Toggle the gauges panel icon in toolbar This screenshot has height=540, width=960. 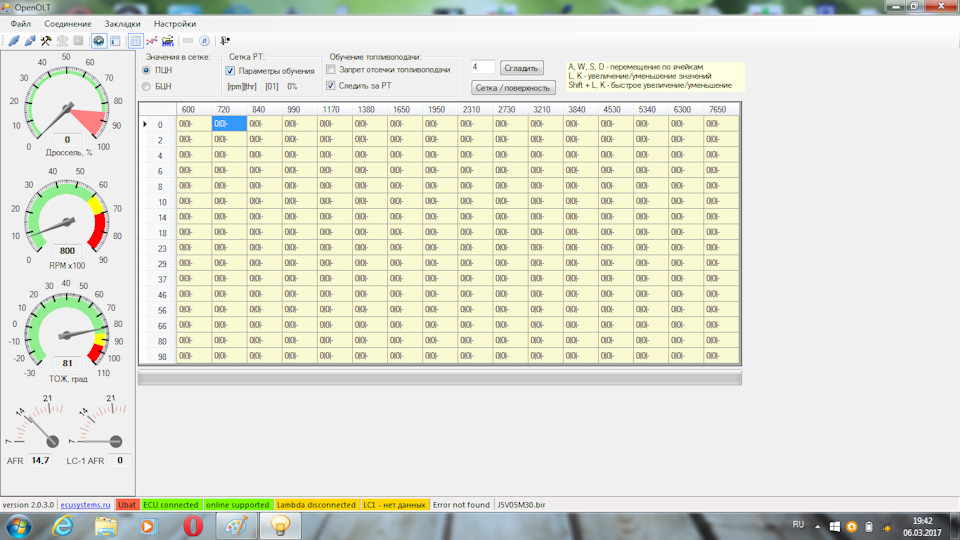click(99, 41)
